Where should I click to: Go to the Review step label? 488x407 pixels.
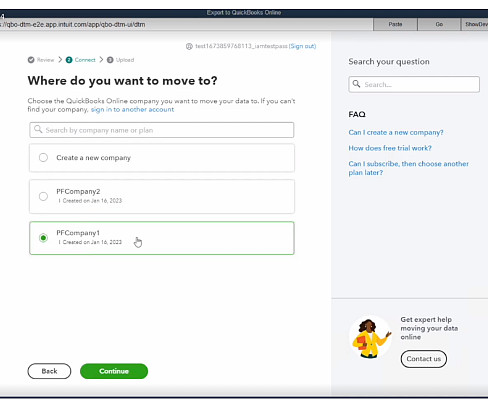(45, 60)
